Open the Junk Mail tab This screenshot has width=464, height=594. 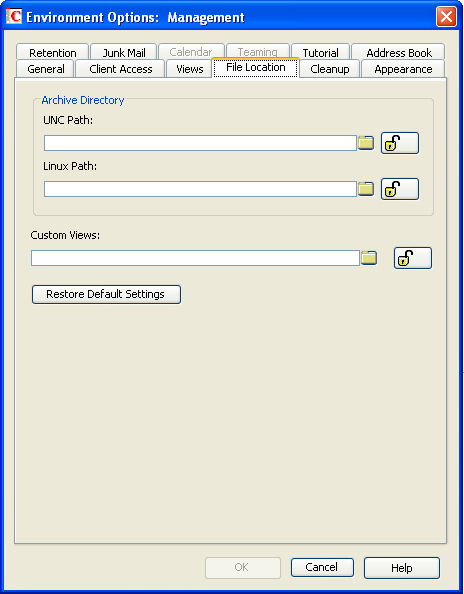click(124, 52)
